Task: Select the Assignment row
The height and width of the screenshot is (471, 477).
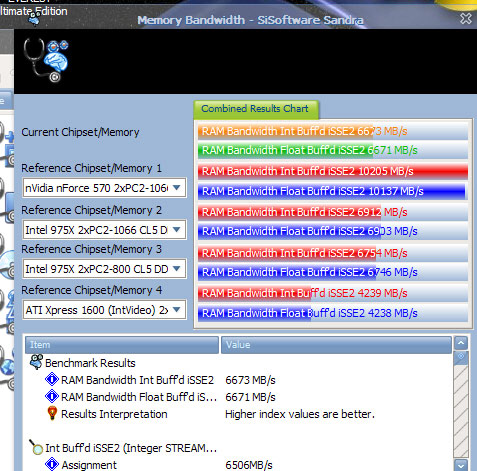Action: click(x=89, y=465)
